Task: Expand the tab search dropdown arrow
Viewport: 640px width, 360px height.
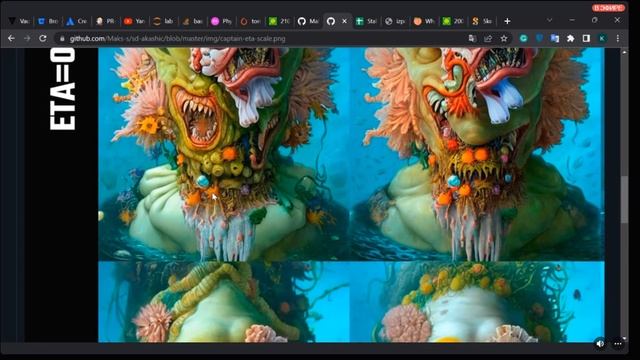Action: (x=549, y=20)
